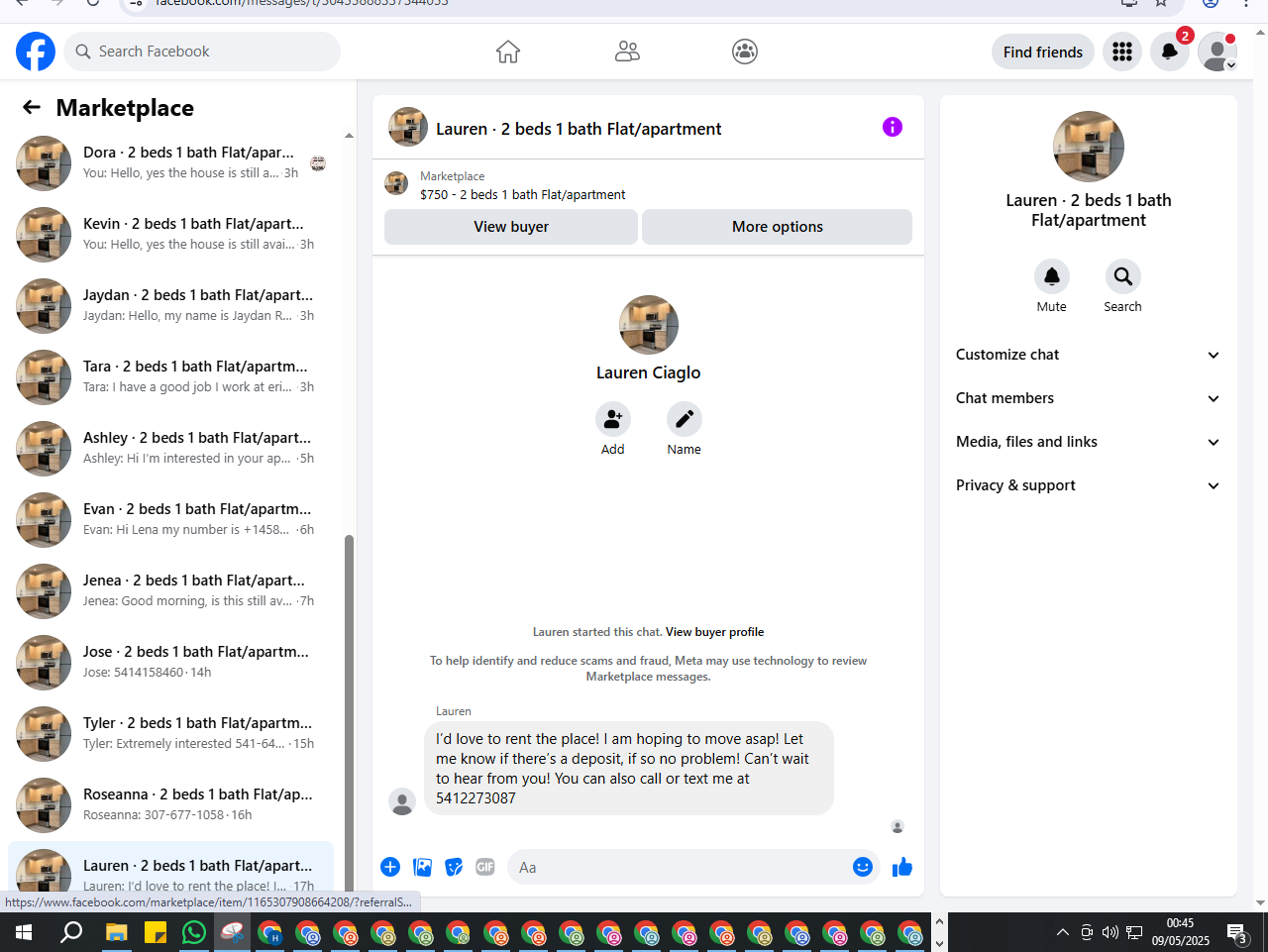The image size is (1268, 952).
Task: Open more actions with the plus icon
Action: pyautogui.click(x=390, y=867)
